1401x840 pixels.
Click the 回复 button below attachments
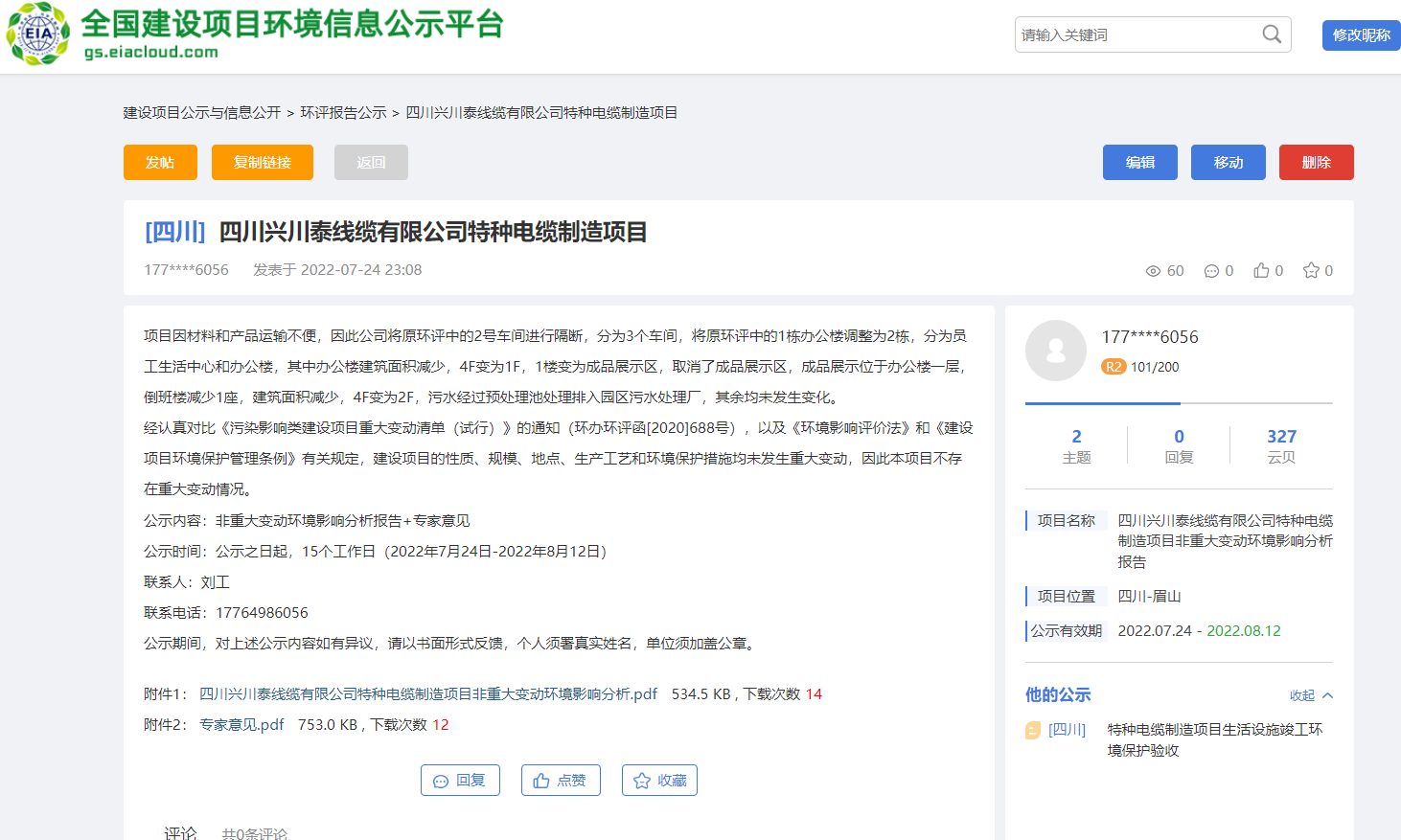coord(460,781)
